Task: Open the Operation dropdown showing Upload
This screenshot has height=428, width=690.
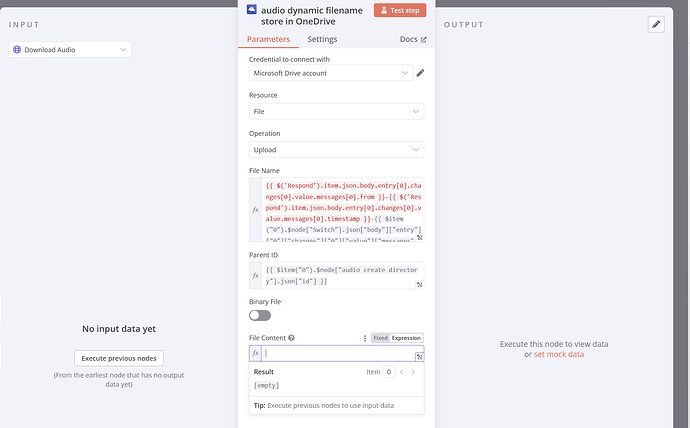Action: pyautogui.click(x=336, y=150)
